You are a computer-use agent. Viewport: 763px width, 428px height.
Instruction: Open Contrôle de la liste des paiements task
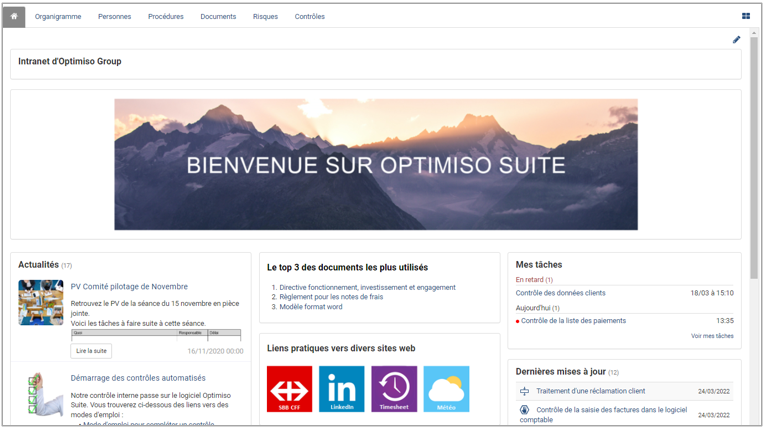point(573,321)
